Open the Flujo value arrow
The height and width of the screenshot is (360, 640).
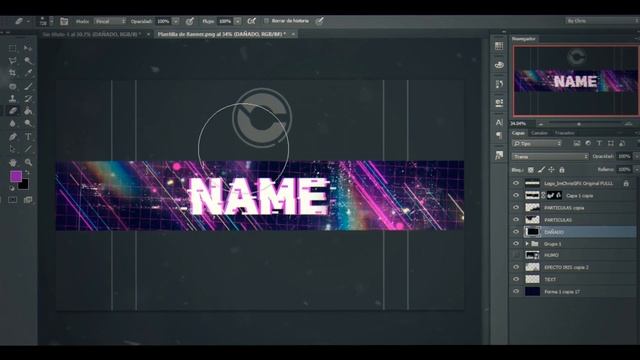coord(238,21)
